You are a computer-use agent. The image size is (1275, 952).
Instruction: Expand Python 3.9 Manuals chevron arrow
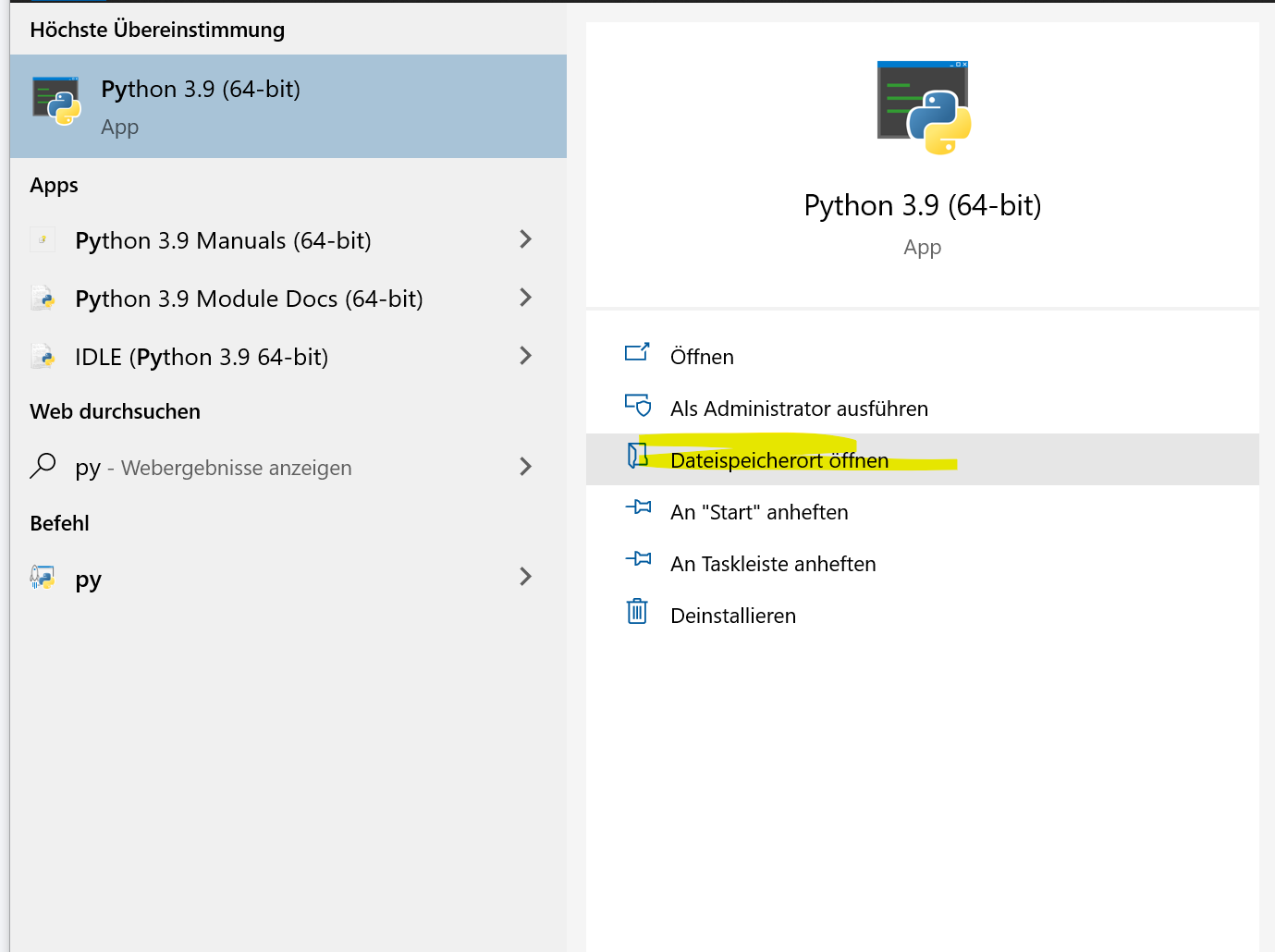(x=525, y=239)
